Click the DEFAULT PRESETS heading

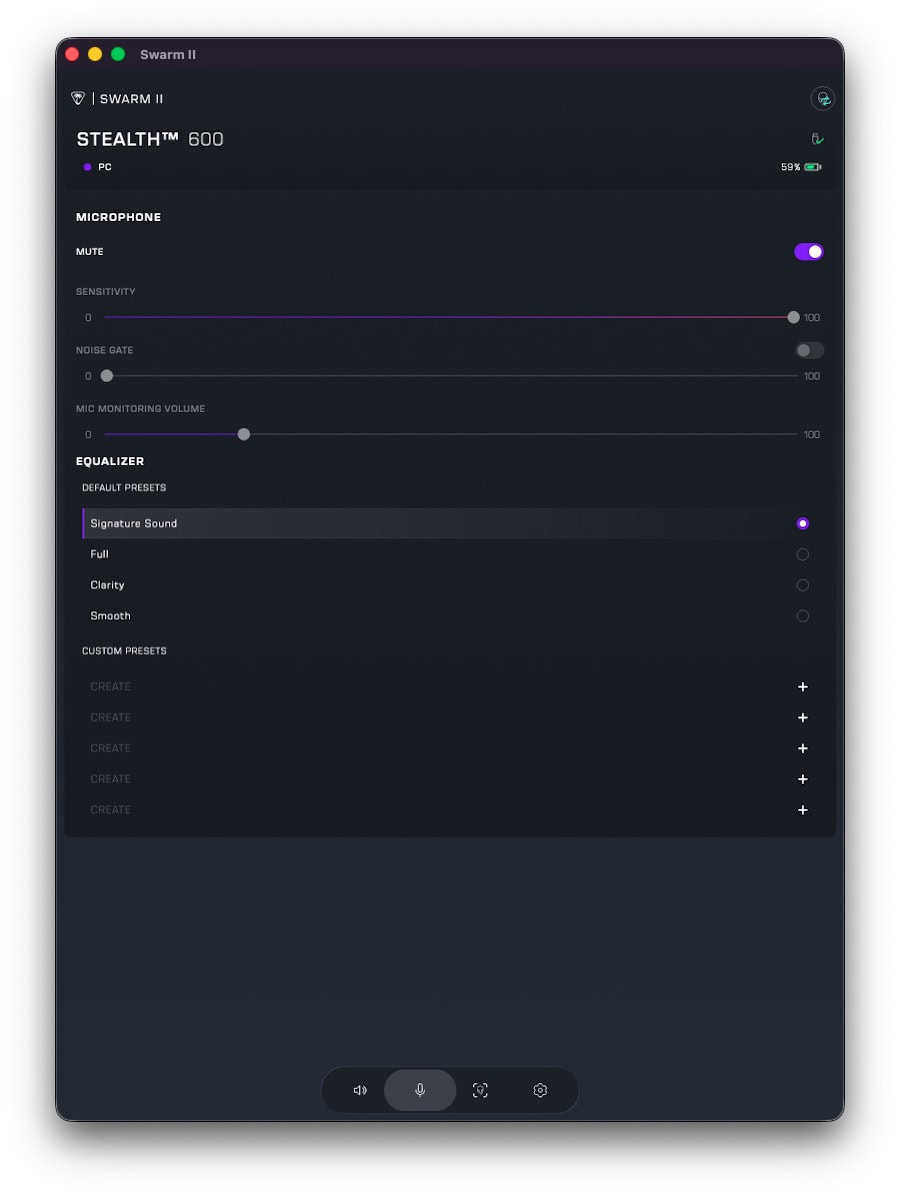[124, 488]
